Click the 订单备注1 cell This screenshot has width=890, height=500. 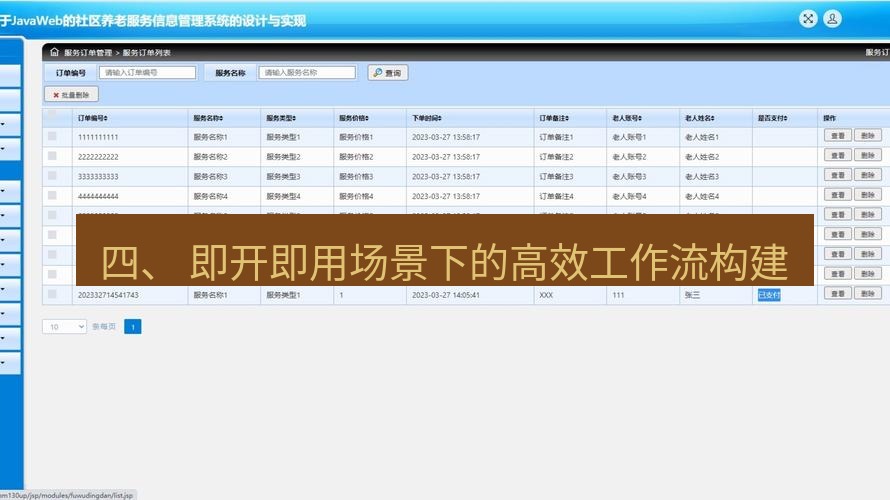(x=556, y=137)
